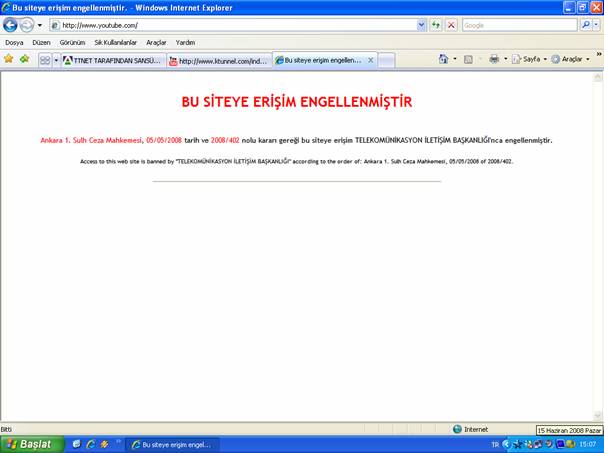Open the Başlat start menu
The width and height of the screenshot is (604, 453).
tap(32, 445)
